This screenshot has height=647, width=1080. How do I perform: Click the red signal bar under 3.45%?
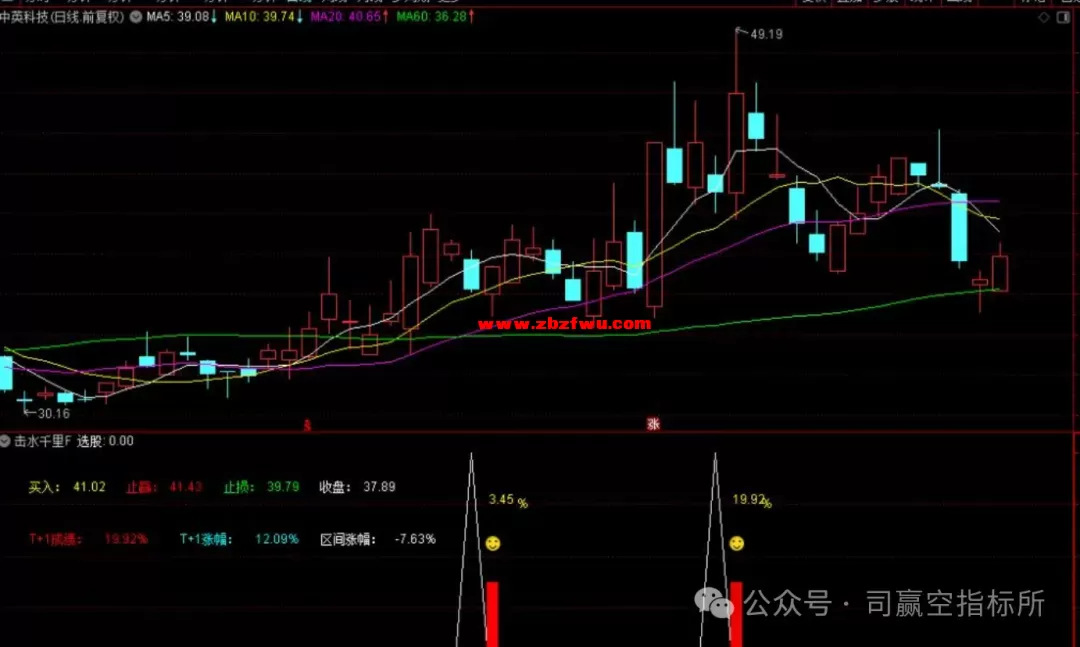point(492,614)
